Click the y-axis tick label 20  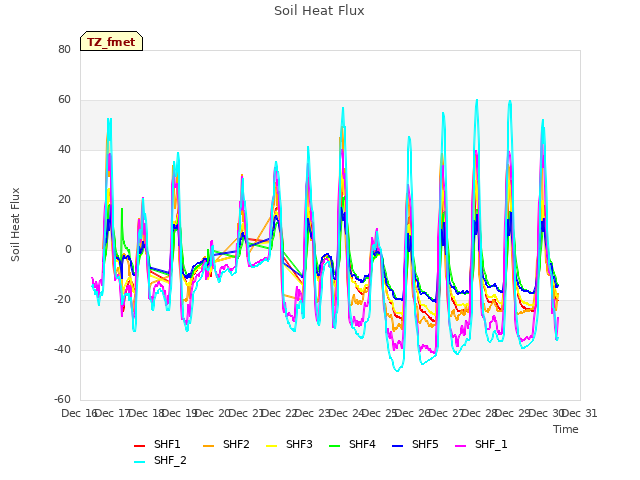coord(64,200)
